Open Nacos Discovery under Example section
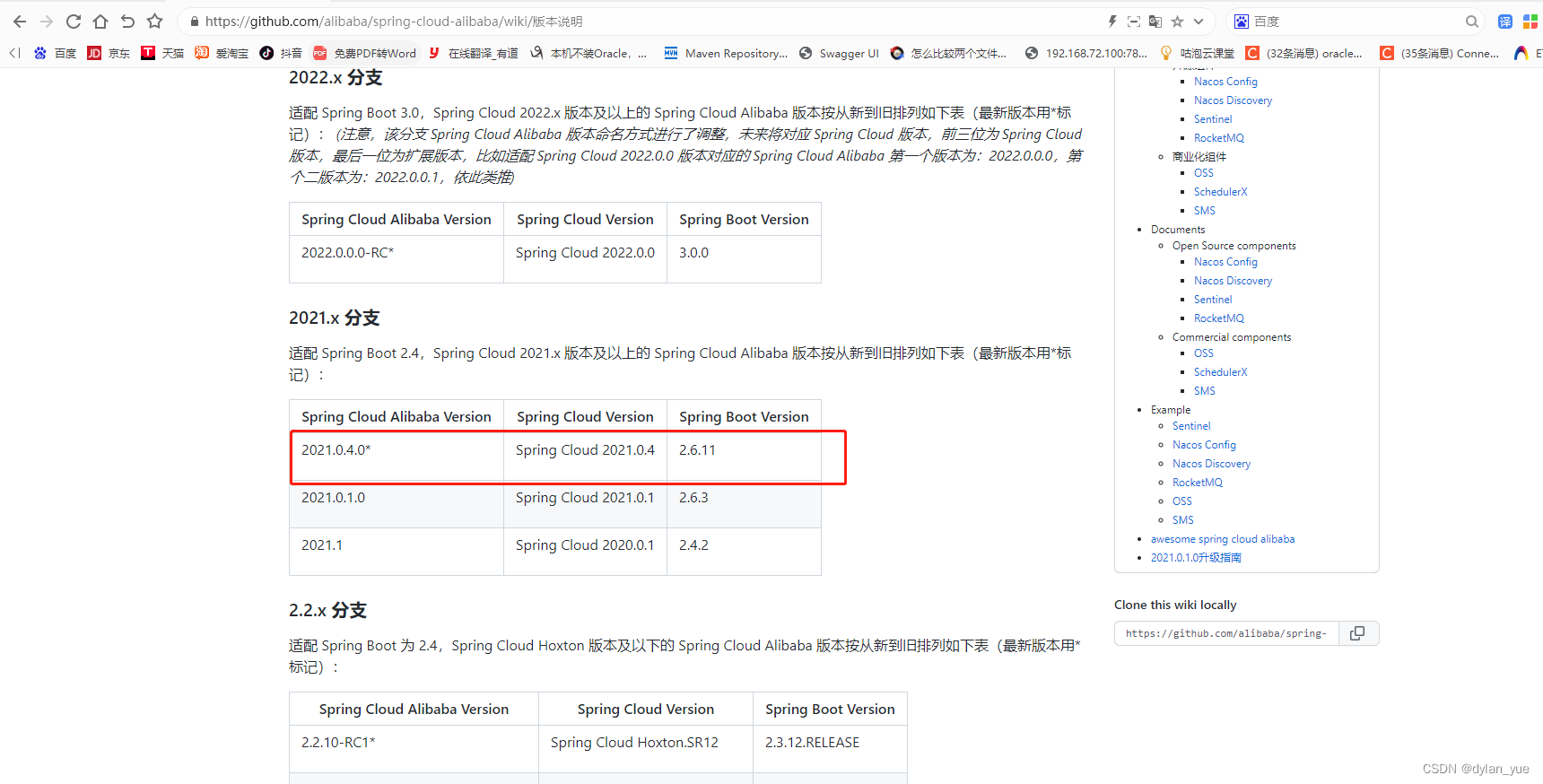The height and width of the screenshot is (784, 1543). click(1211, 464)
